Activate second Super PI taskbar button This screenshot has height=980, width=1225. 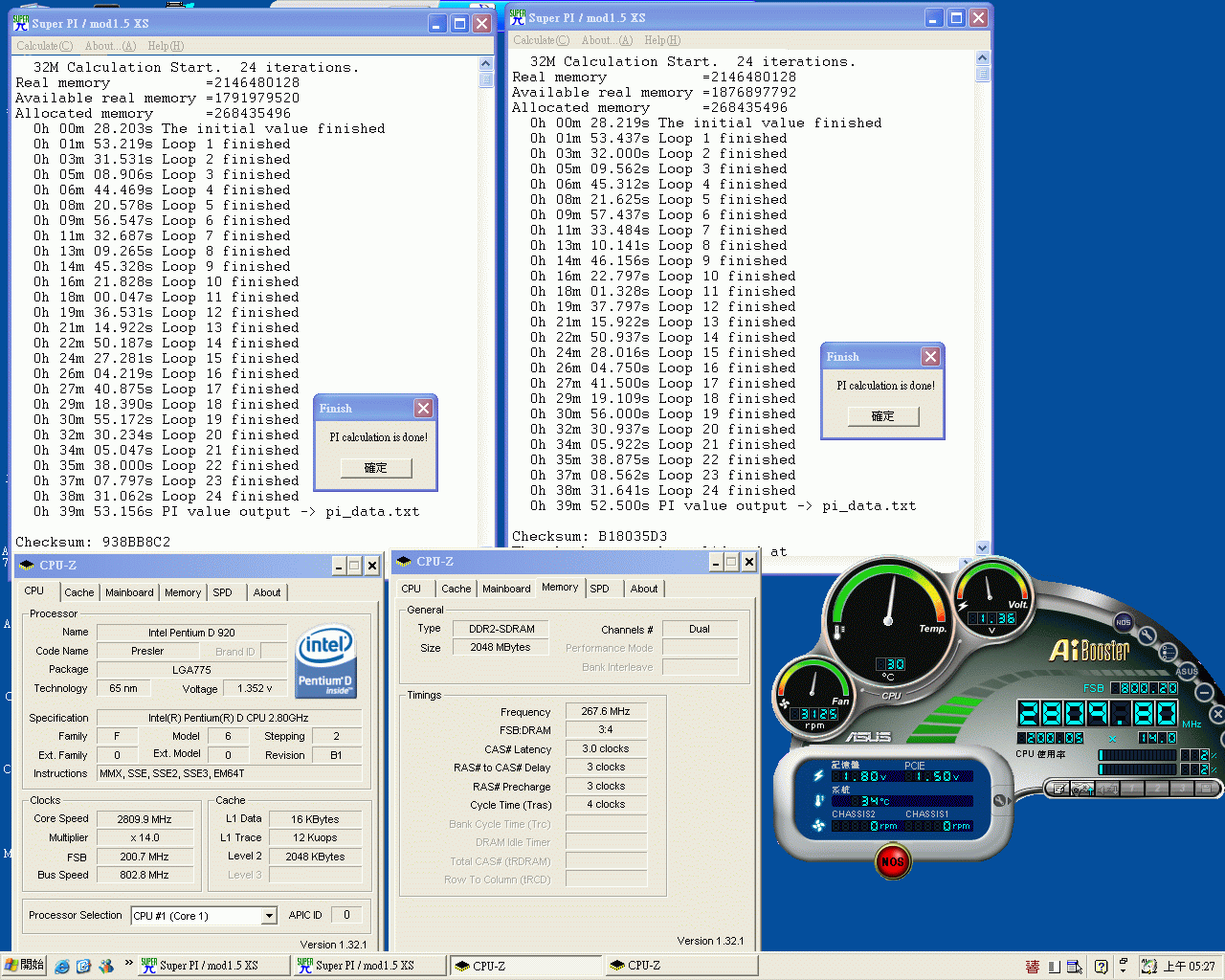369,966
